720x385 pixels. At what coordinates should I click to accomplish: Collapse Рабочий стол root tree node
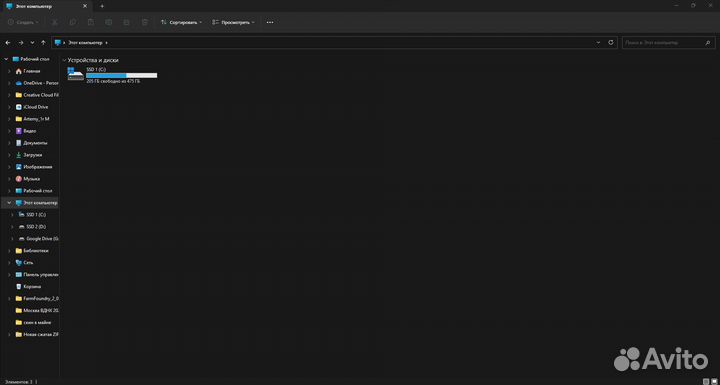[6, 59]
